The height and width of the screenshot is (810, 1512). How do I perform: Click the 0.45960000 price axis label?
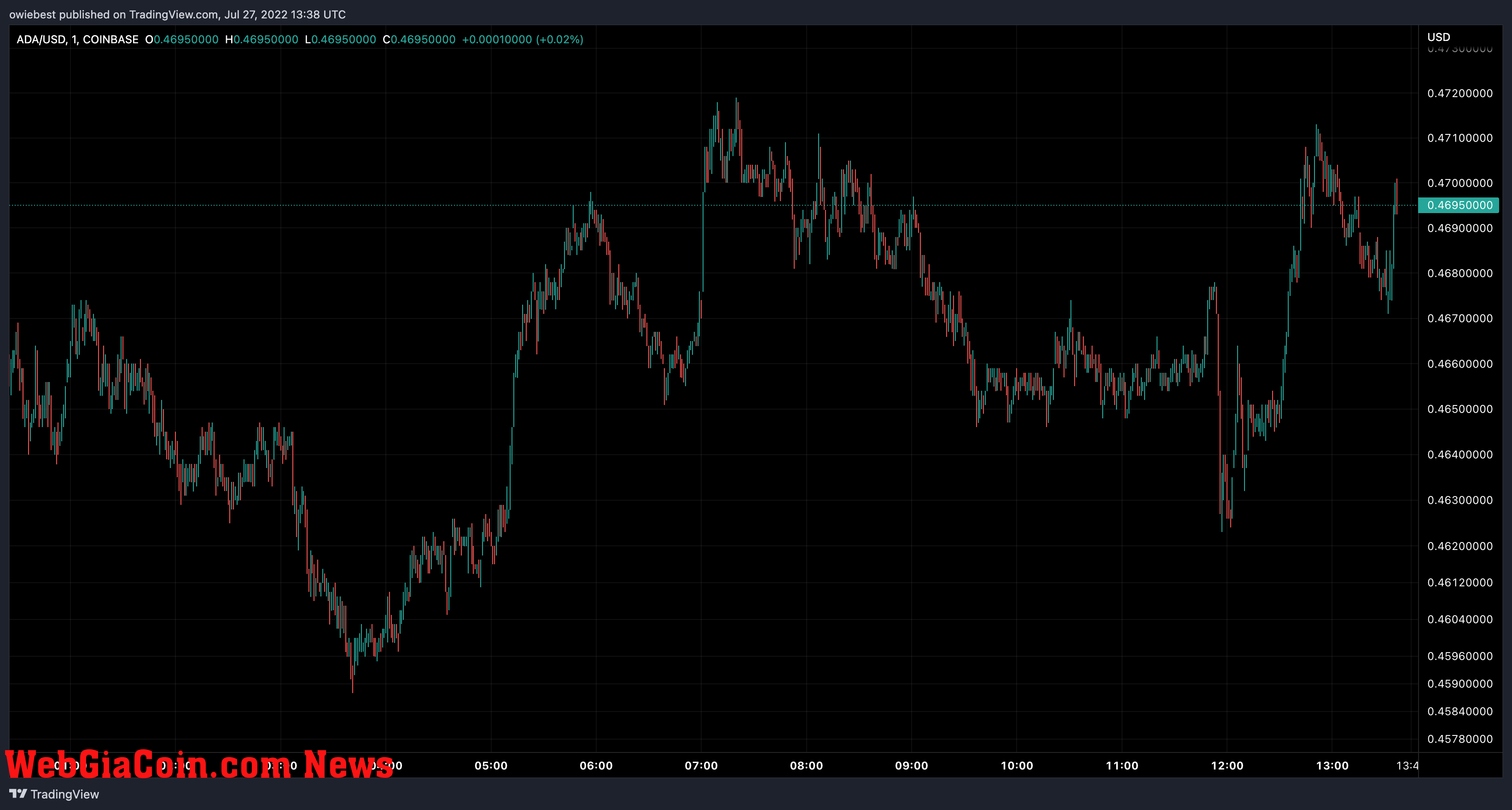[1460, 656]
